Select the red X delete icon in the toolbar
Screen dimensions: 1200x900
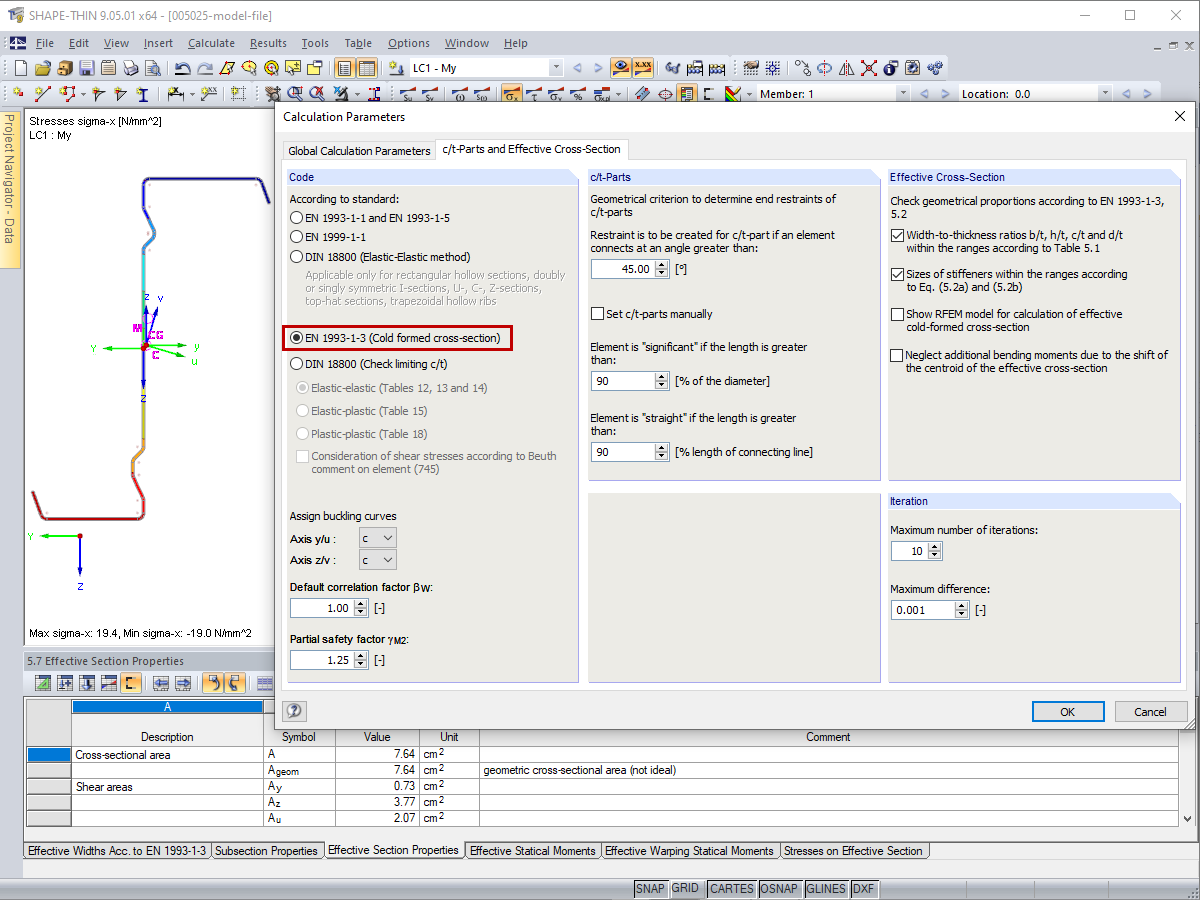click(x=868, y=68)
